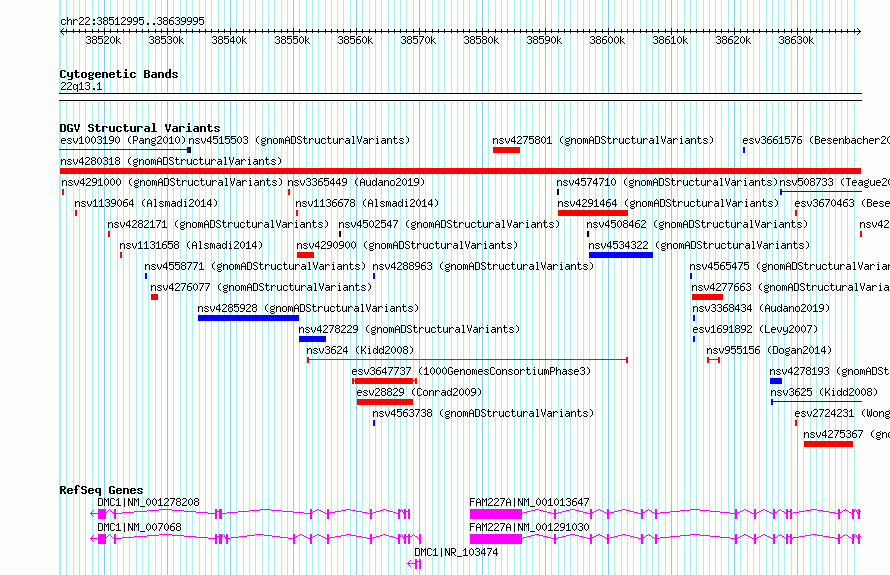890x575 pixels.
Task: Click the nsv508733 variant label
Action: click(834, 182)
